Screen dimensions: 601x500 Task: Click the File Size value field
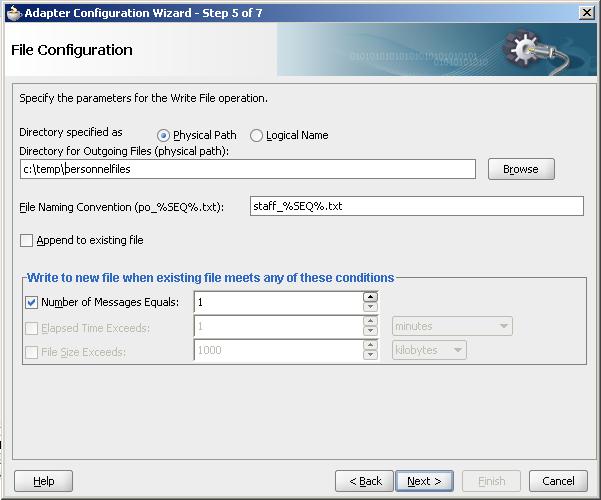coord(278,350)
